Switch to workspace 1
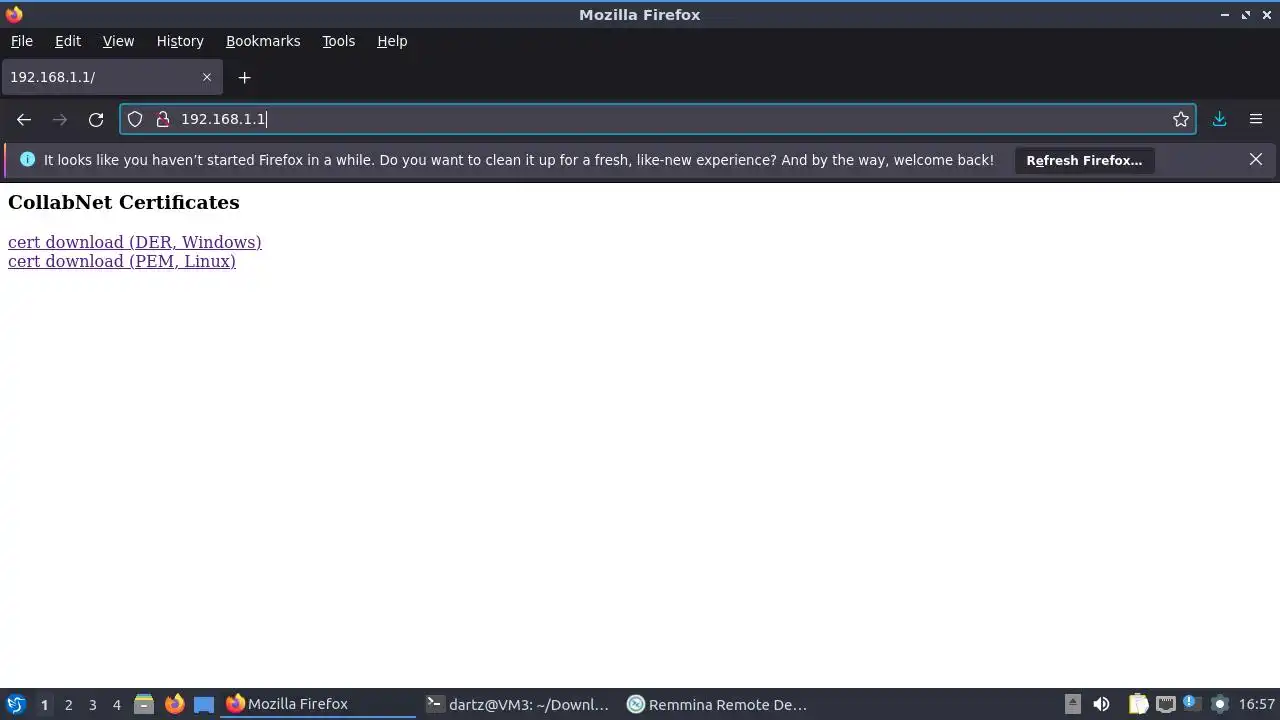This screenshot has width=1280, height=720. pos(44,705)
